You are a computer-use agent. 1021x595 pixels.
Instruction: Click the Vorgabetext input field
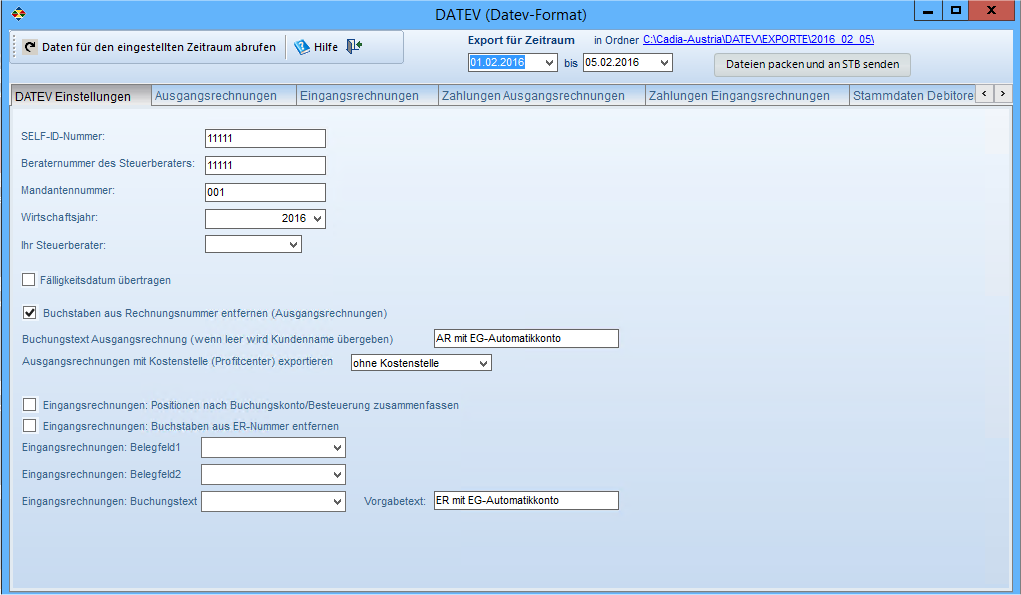pyautogui.click(x=526, y=501)
